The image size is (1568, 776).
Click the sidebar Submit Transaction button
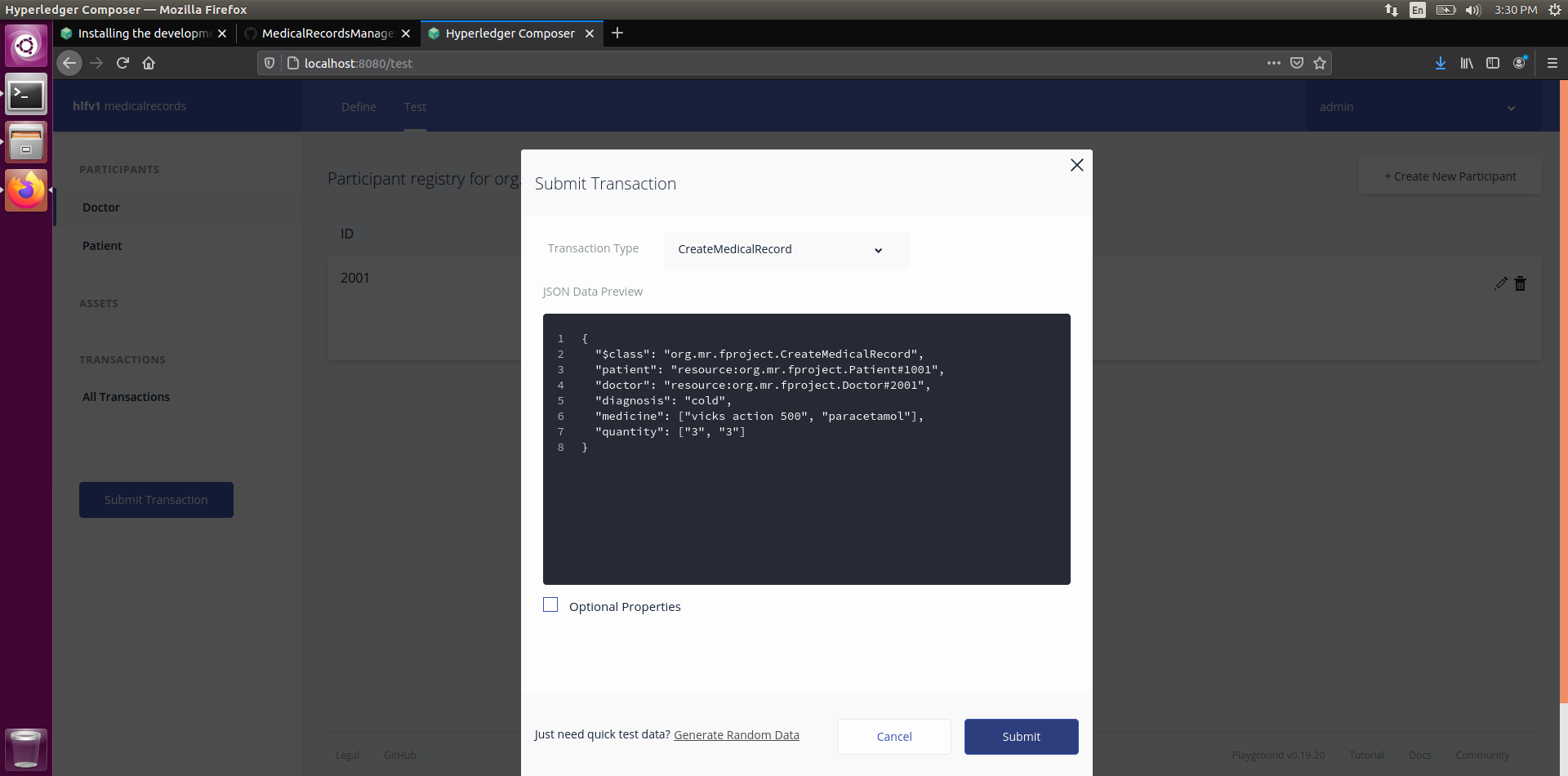coord(156,500)
